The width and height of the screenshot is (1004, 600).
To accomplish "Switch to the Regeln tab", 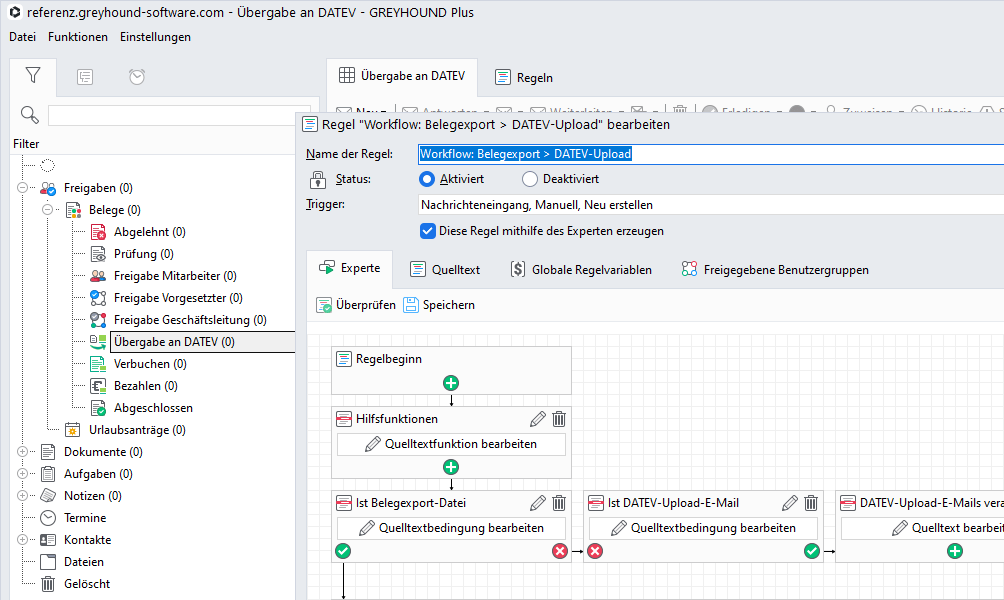I will coord(524,77).
